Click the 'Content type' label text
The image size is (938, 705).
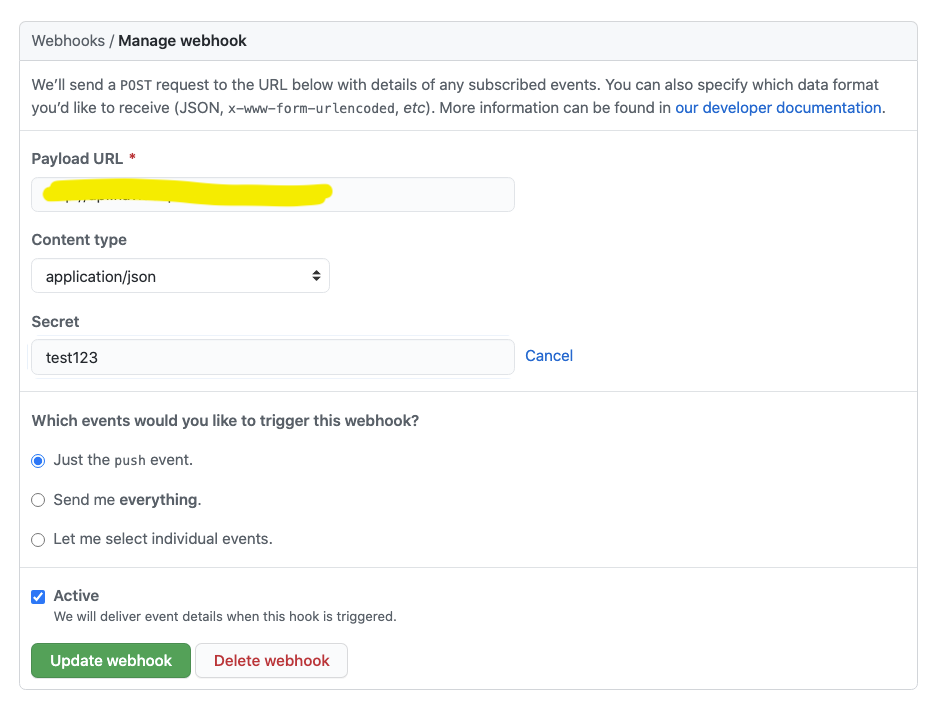[79, 240]
